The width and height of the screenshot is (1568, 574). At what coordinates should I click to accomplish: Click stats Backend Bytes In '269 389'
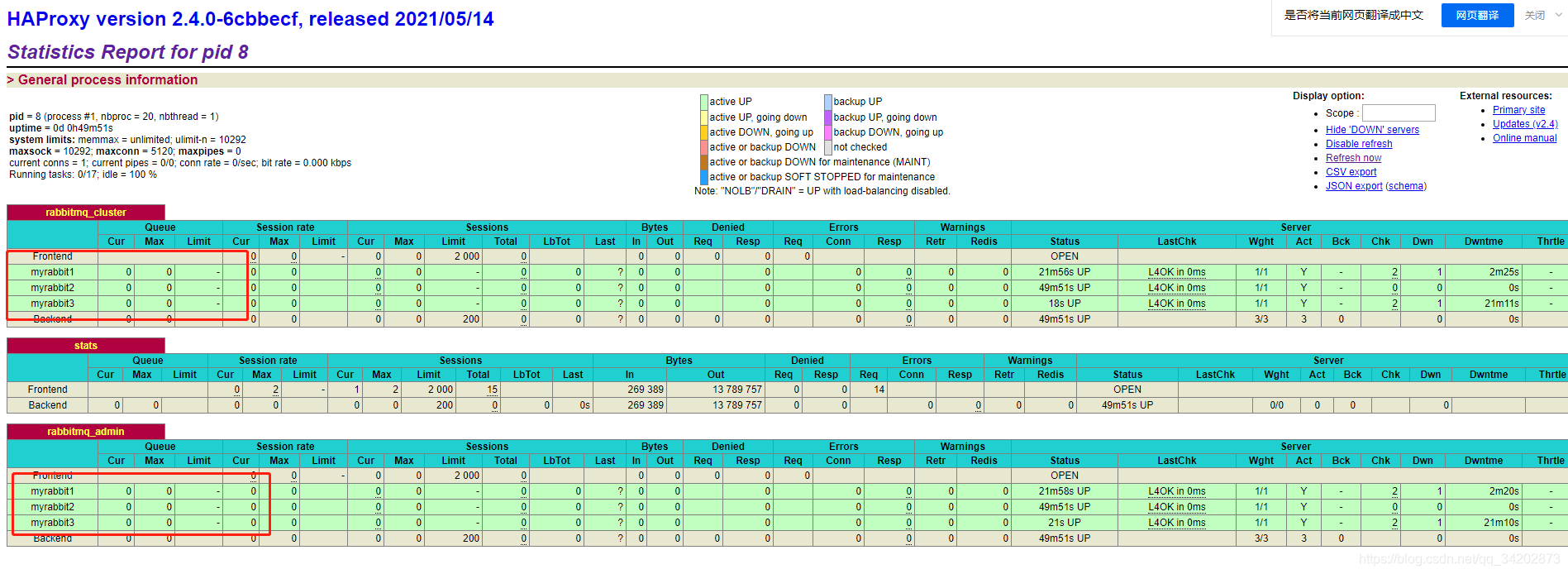[646, 405]
